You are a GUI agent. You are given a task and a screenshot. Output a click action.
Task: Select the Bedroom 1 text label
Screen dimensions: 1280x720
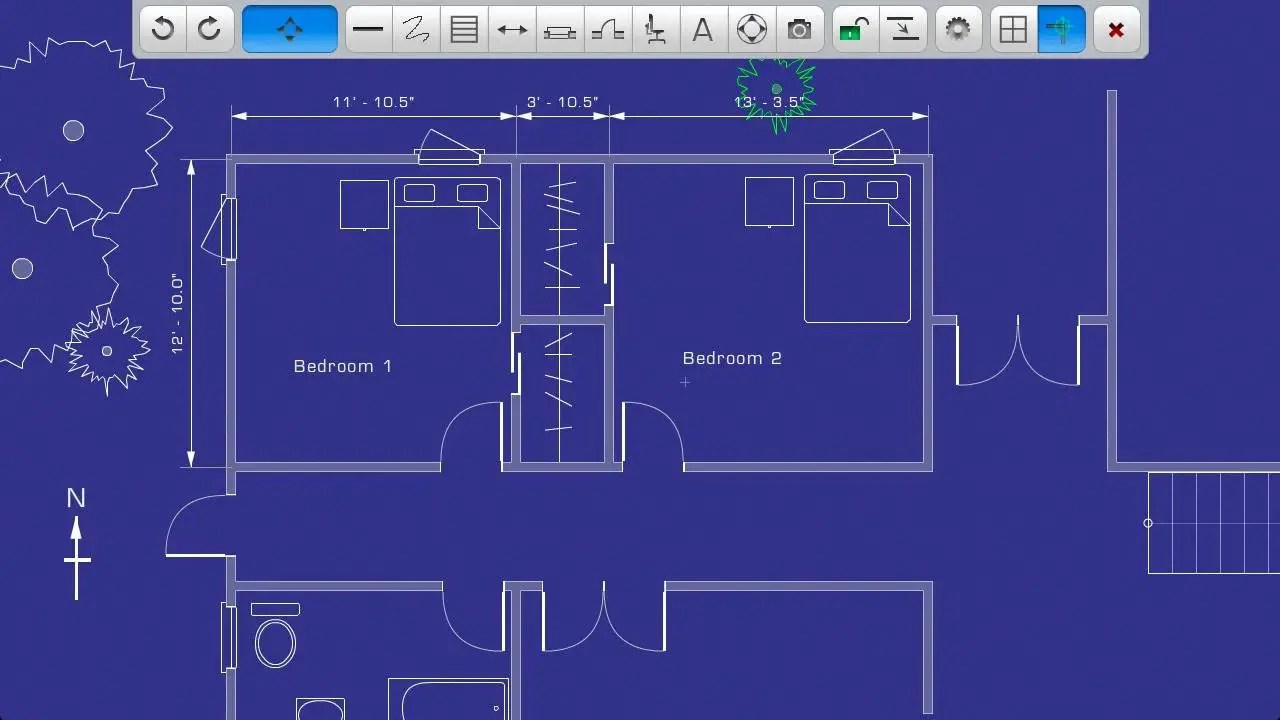point(342,366)
